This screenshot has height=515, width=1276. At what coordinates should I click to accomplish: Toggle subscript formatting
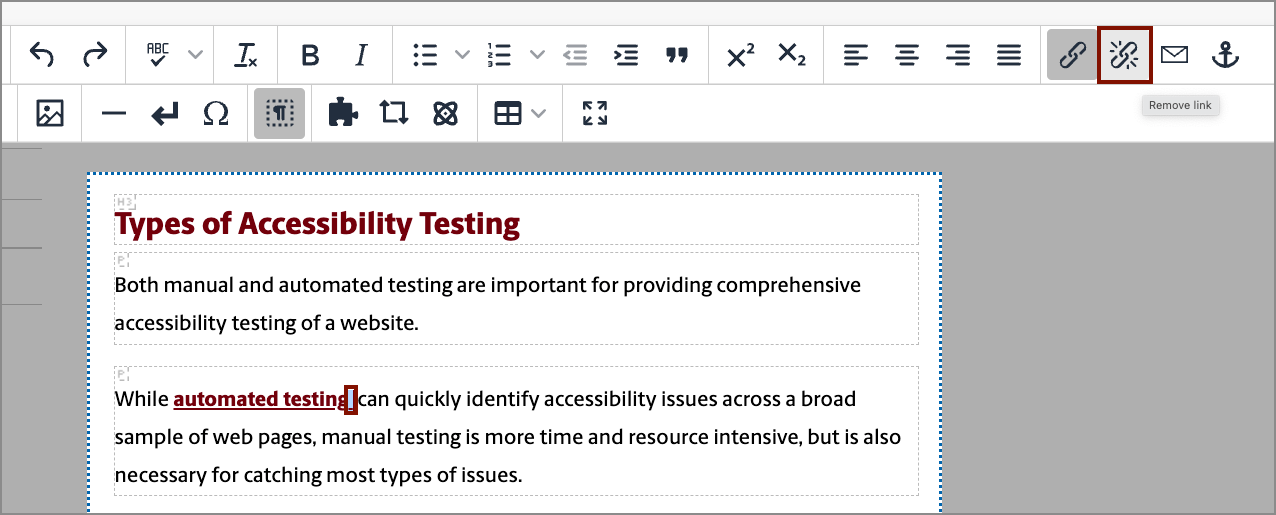pos(792,55)
